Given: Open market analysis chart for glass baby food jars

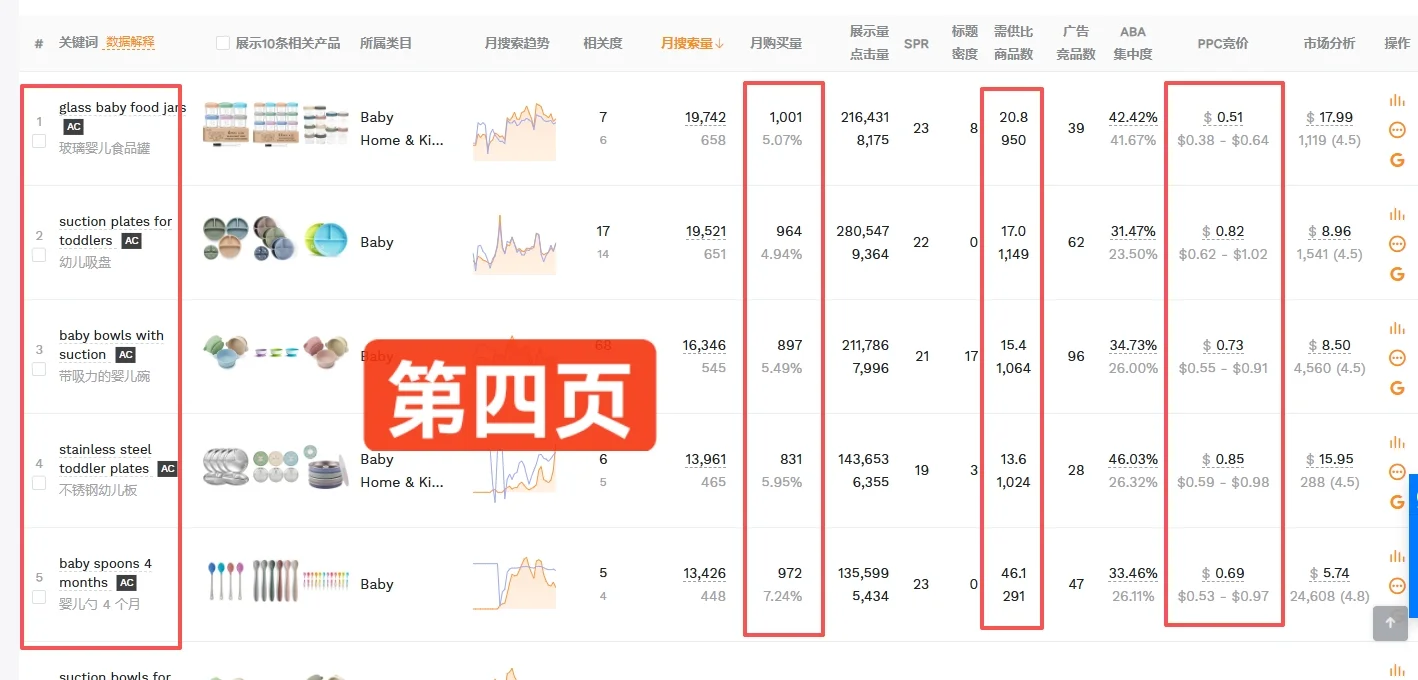Looking at the screenshot, I should (x=1396, y=99).
